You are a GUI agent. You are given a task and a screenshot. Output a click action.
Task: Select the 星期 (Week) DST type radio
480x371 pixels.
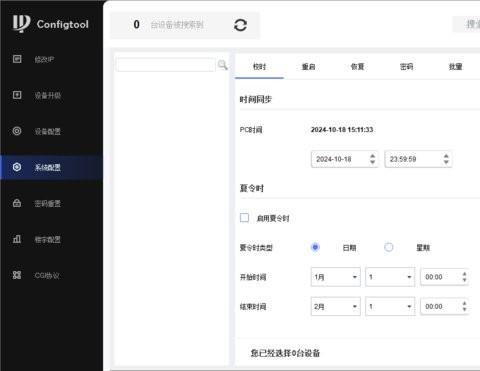tap(389, 247)
